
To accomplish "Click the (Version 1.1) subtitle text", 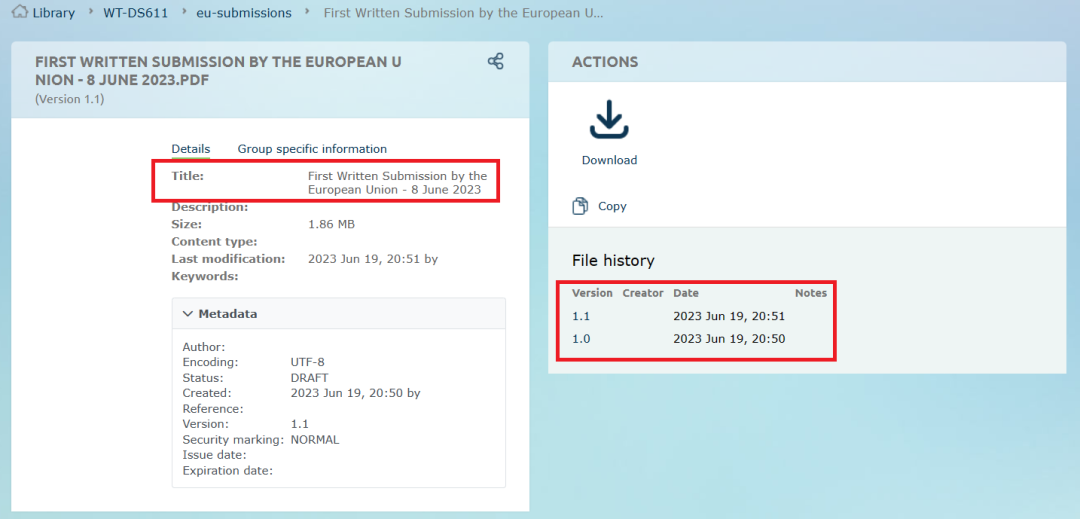I will coord(70,99).
